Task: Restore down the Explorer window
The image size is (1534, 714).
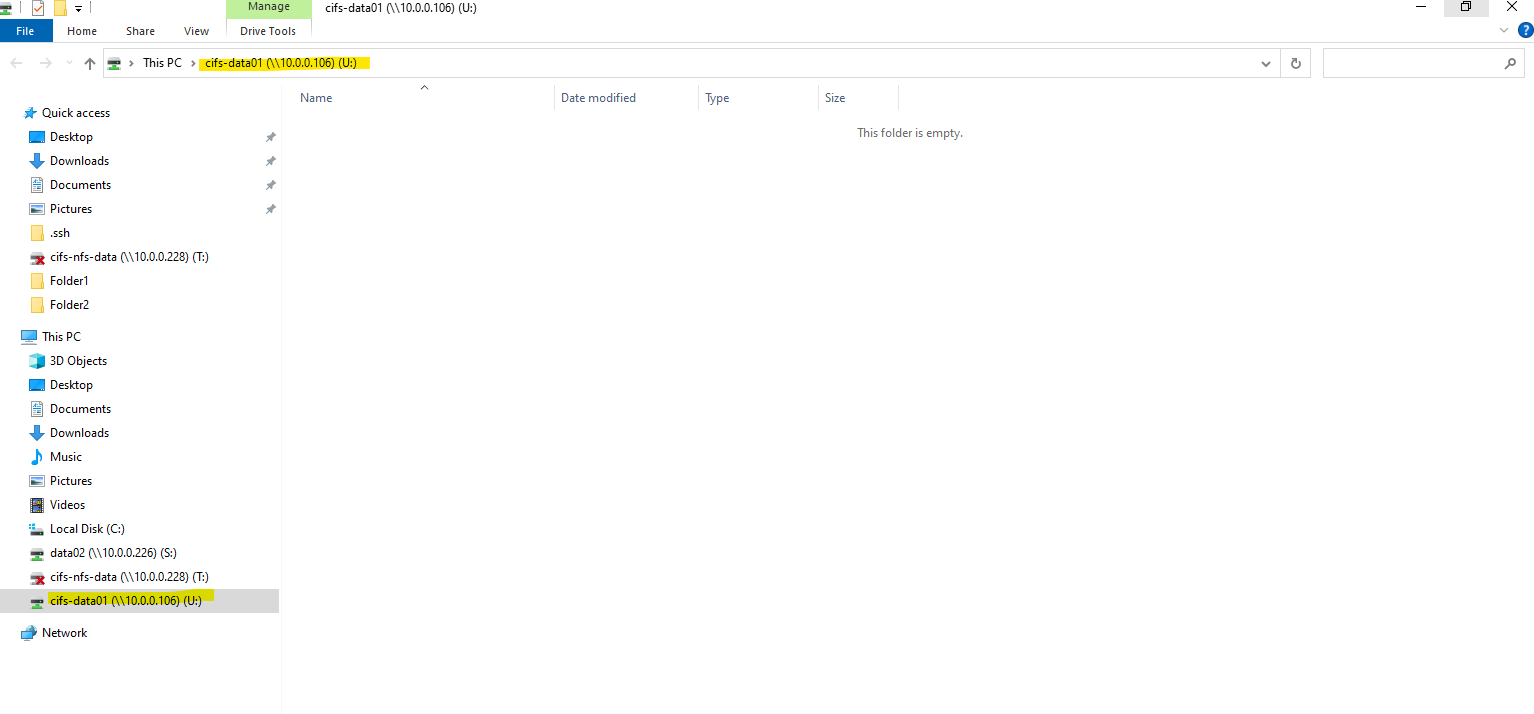Action: (x=1466, y=7)
